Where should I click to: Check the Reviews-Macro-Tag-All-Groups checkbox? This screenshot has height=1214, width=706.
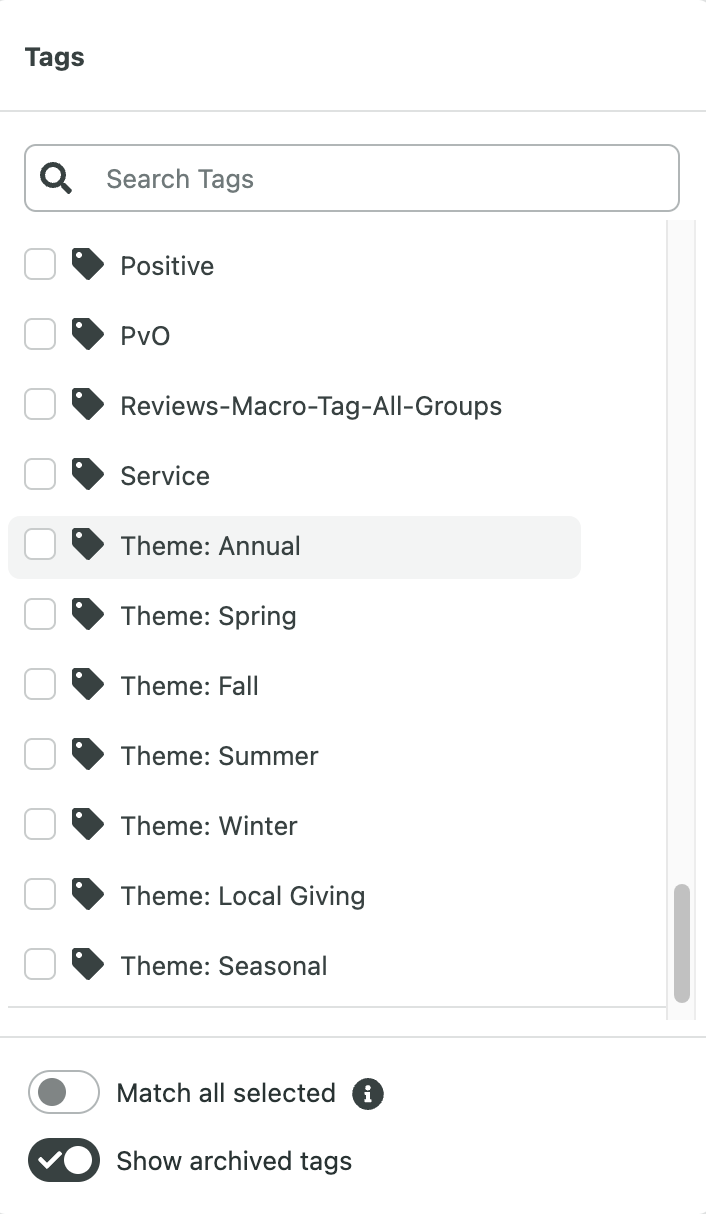click(40, 405)
